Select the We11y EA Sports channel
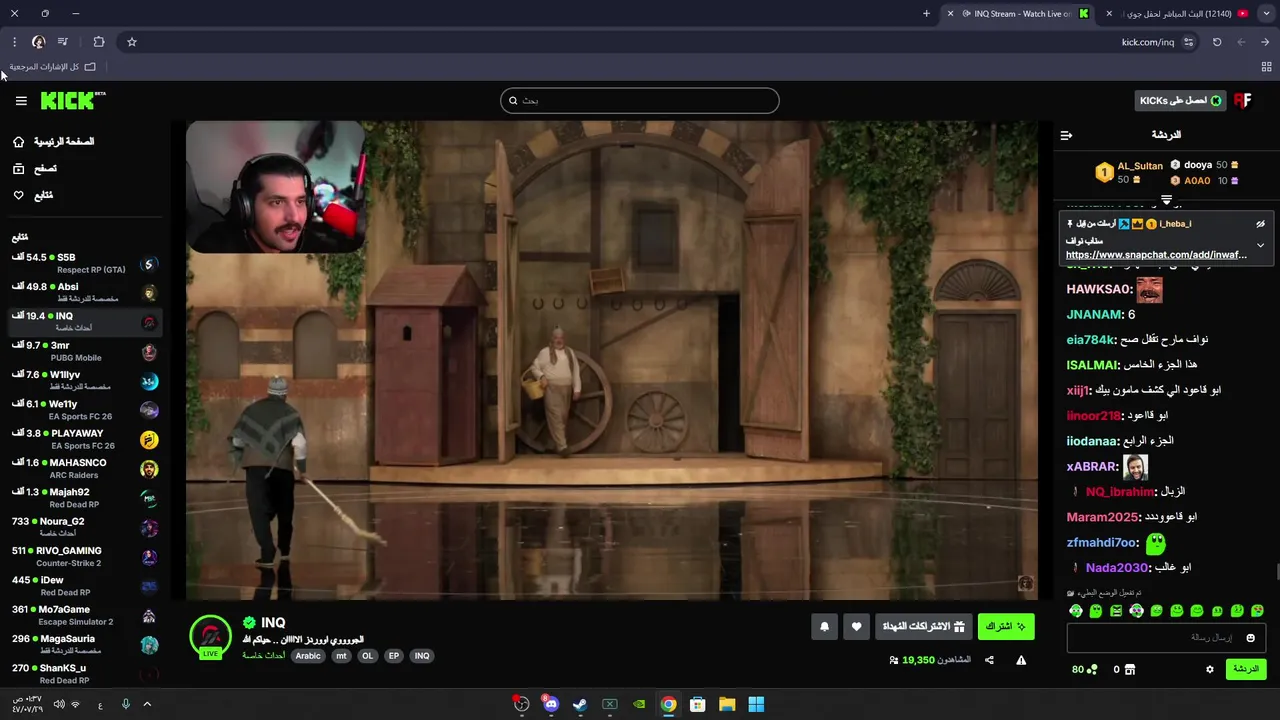This screenshot has width=1280, height=720. pos(84,410)
